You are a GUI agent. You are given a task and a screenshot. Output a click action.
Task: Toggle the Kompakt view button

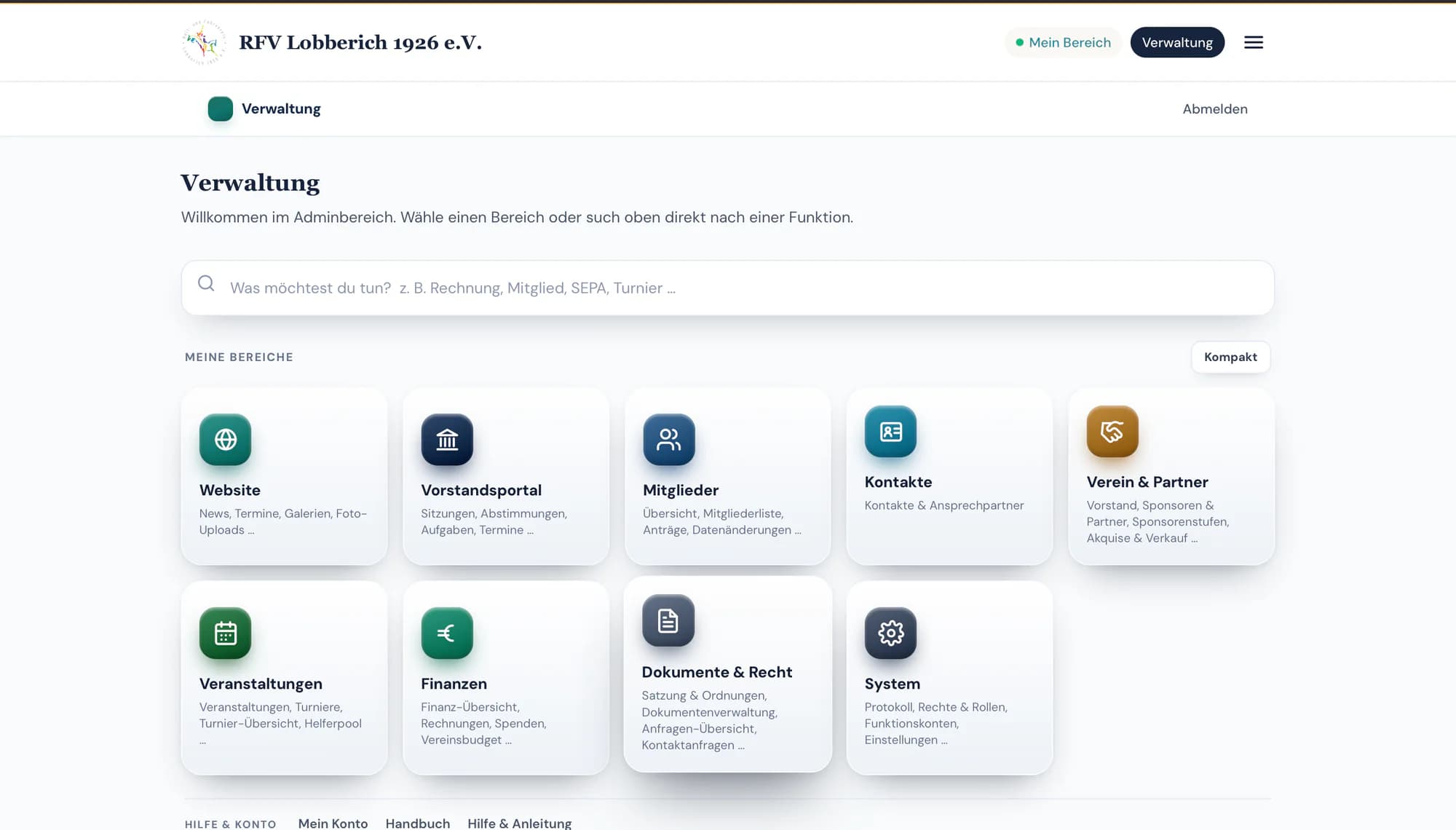click(x=1230, y=357)
